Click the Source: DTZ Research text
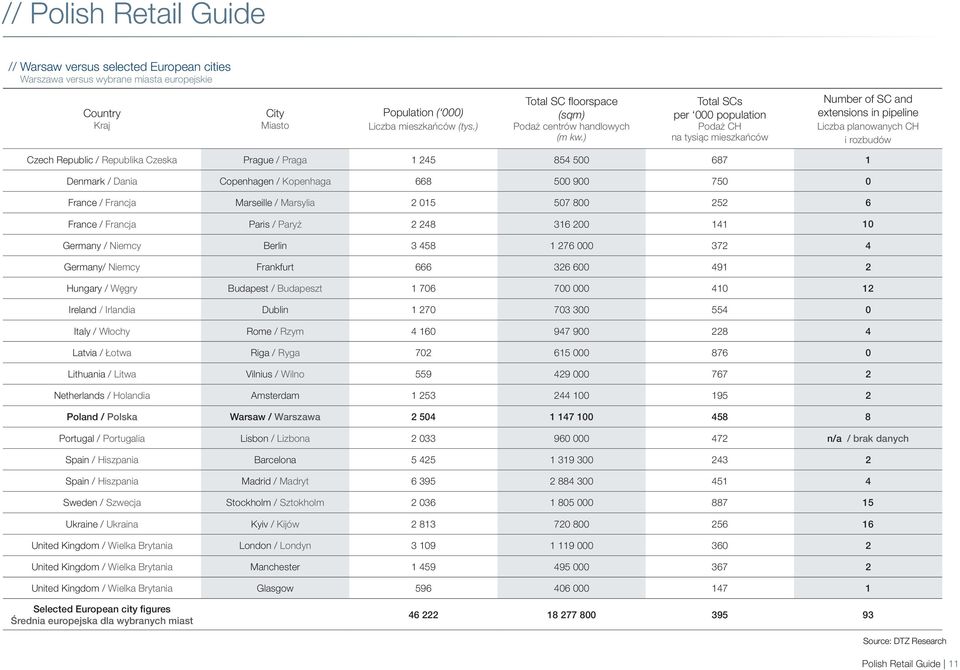Image resolution: width=960 pixels, height=670 pixels. [904, 641]
